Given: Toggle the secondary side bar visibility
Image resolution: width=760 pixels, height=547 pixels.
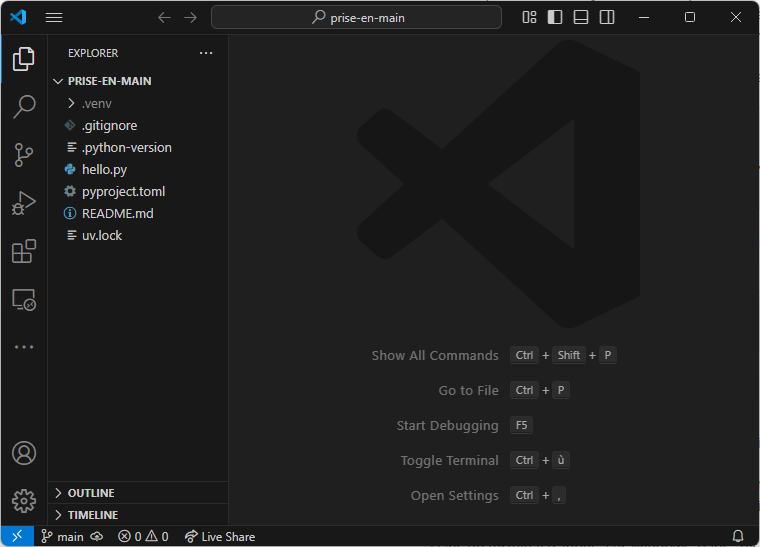Looking at the screenshot, I should pyautogui.click(x=607, y=17).
